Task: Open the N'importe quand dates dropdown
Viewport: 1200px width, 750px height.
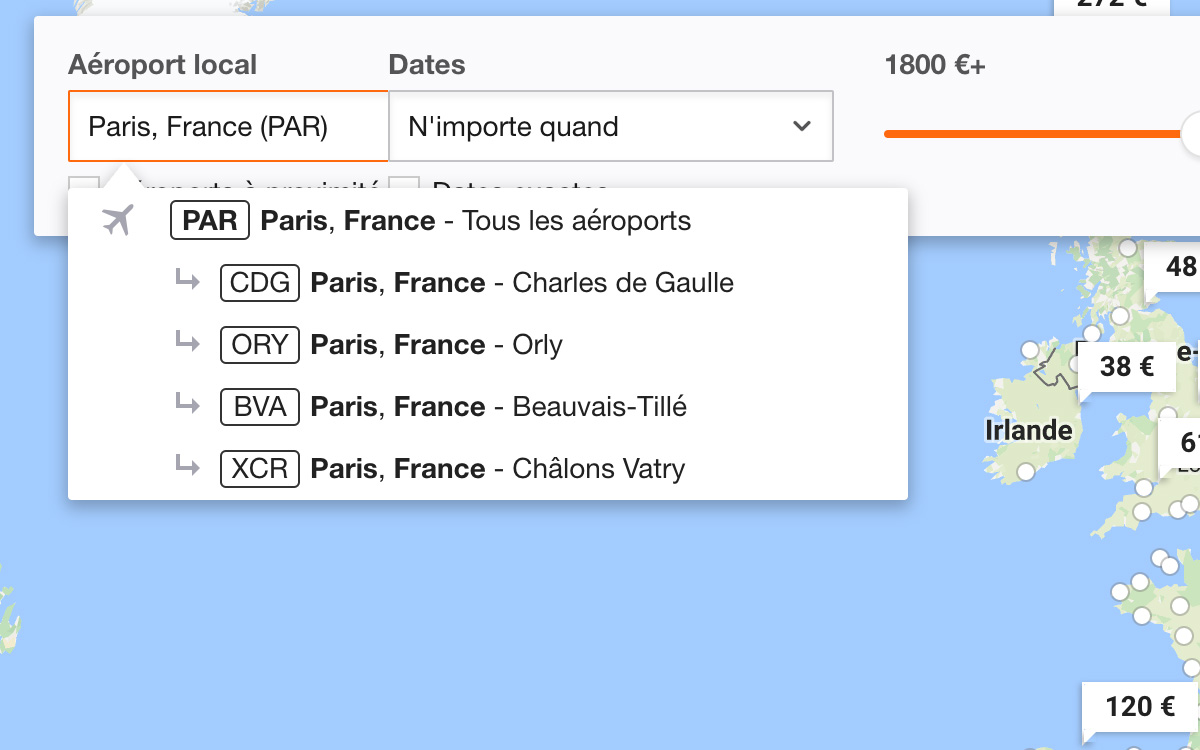Action: [610, 126]
